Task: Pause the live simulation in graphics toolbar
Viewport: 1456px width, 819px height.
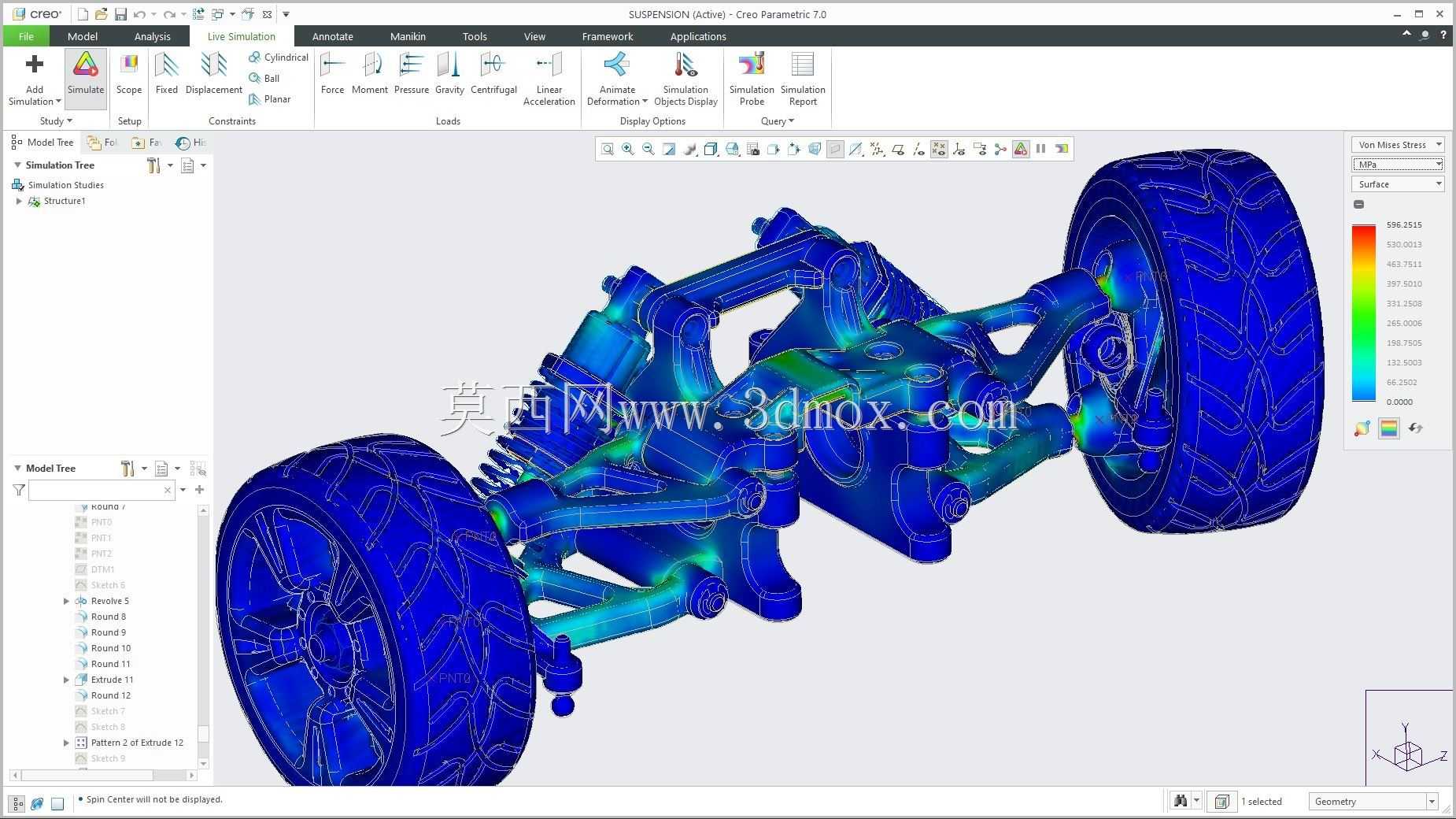Action: pos(1040,149)
